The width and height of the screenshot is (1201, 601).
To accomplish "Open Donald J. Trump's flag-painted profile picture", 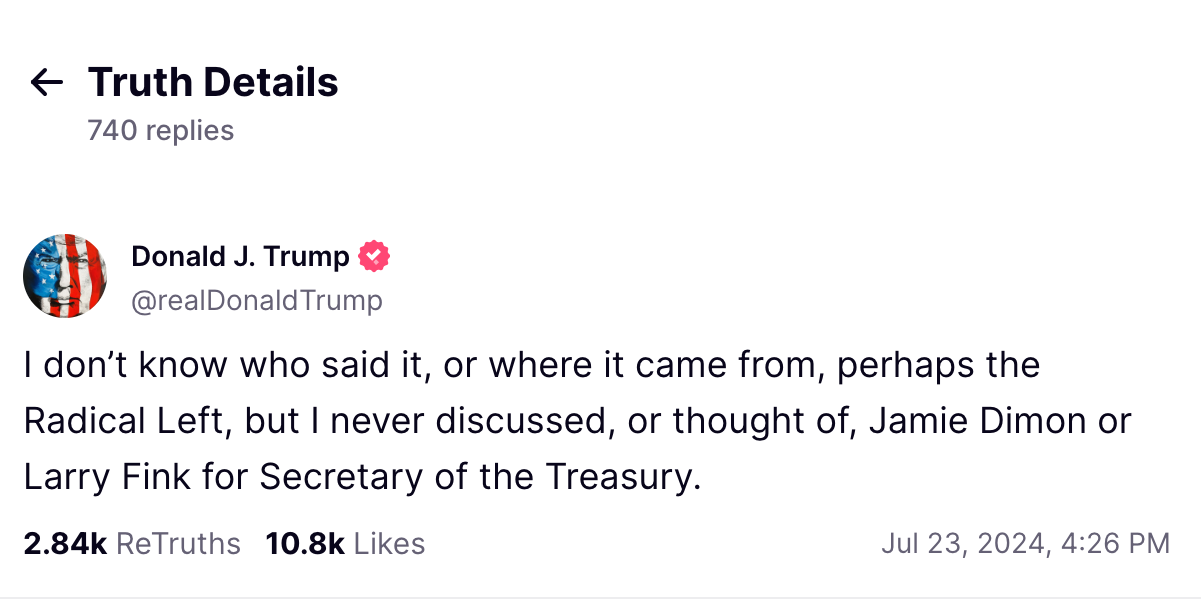I will 65,276.
